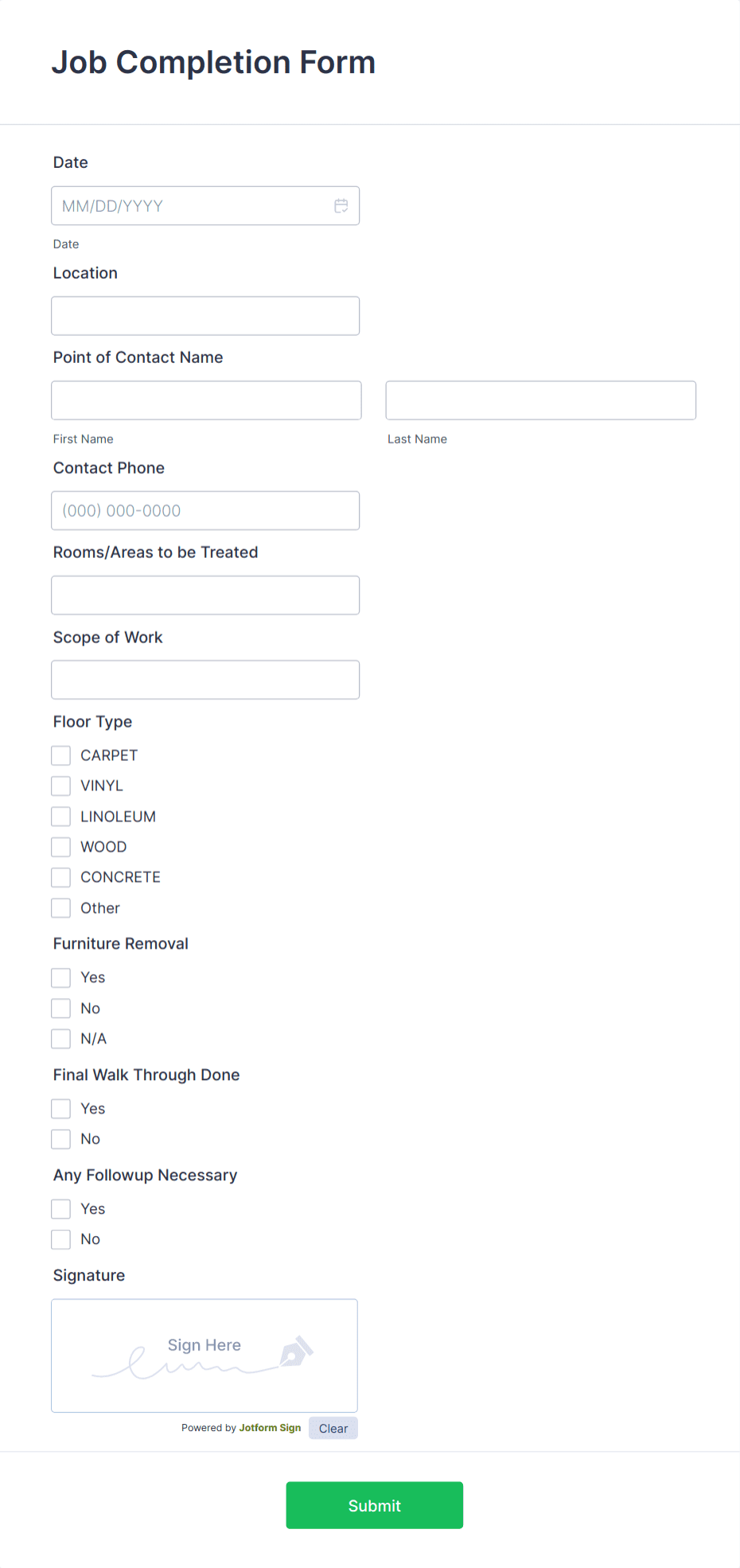Click the First Name input box

point(205,400)
